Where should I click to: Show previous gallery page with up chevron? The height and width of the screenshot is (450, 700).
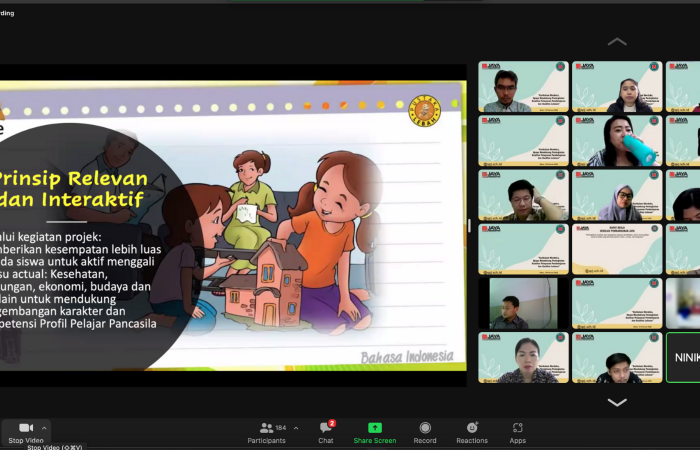click(617, 42)
